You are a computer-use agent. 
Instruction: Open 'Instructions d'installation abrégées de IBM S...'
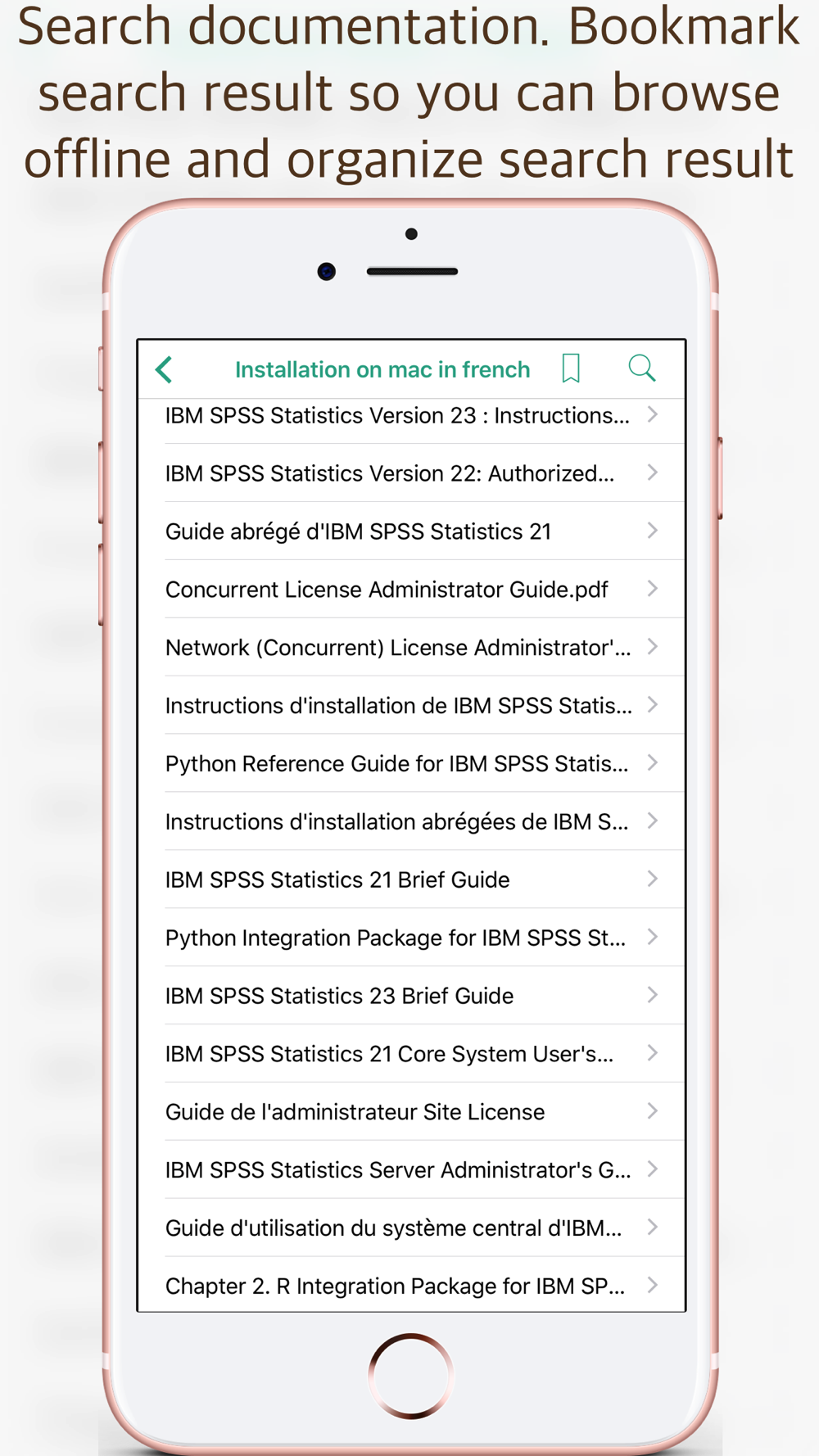tap(412, 822)
